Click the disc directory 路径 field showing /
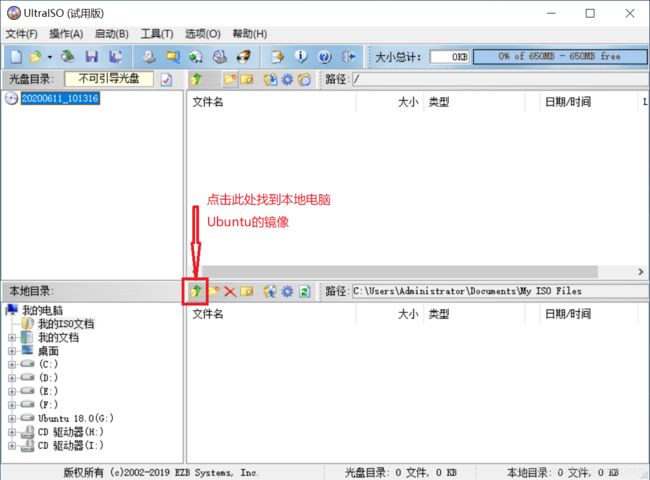The width and height of the screenshot is (650, 480). (x=500, y=79)
